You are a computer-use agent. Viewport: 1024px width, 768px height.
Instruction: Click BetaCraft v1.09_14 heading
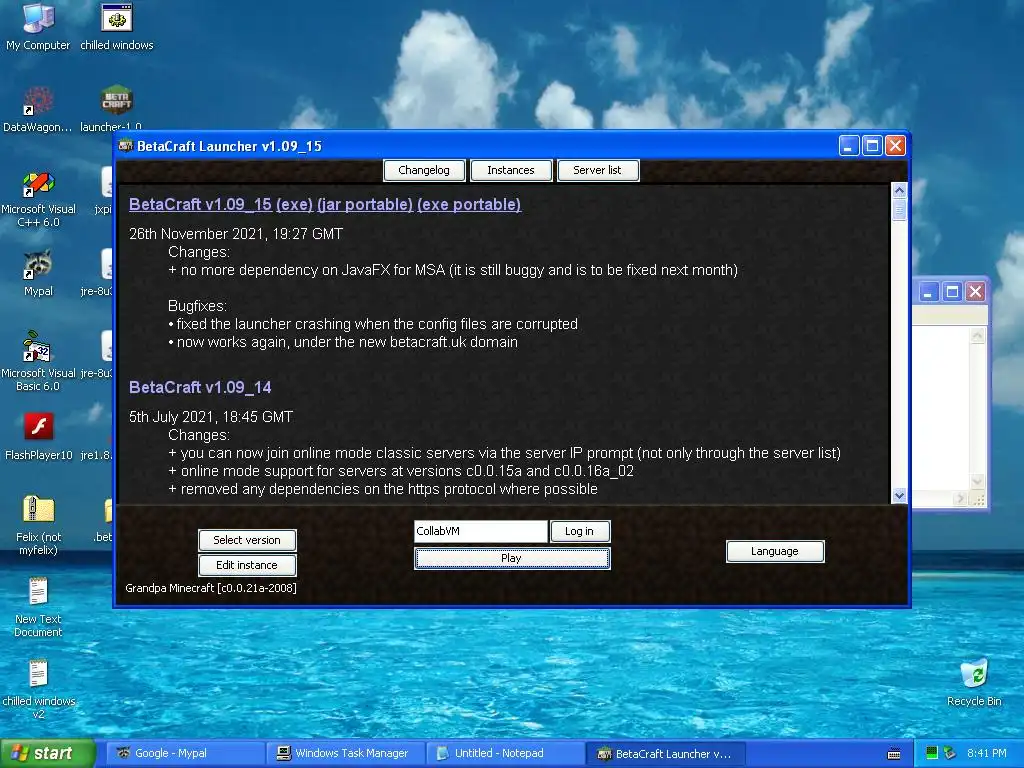pyautogui.click(x=200, y=387)
